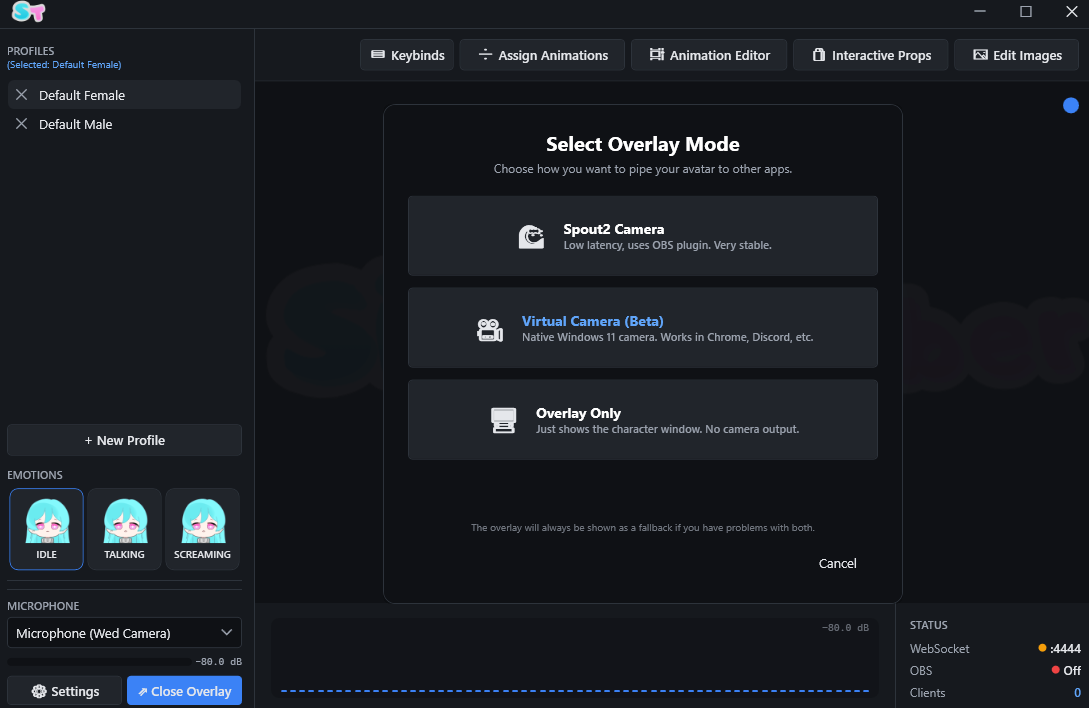Image resolution: width=1089 pixels, height=708 pixels.
Task: Click the Edit Images picture icon
Action: 980,54
